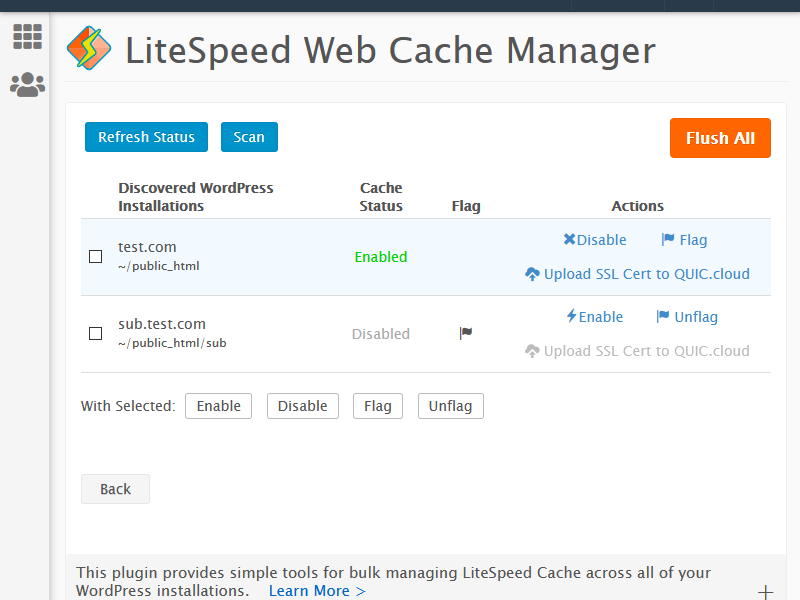Tick the sub.test.com checkbox
Screen dimensions: 800x600
95,333
